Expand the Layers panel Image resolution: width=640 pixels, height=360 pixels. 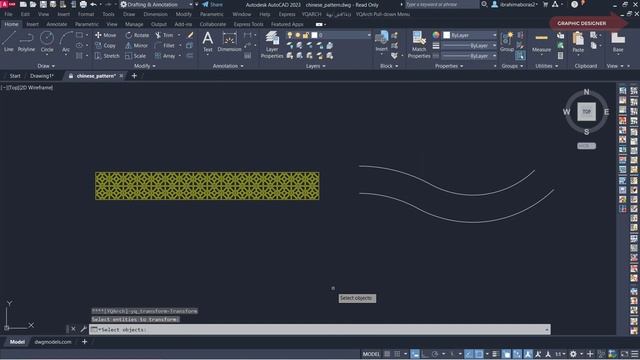point(316,66)
